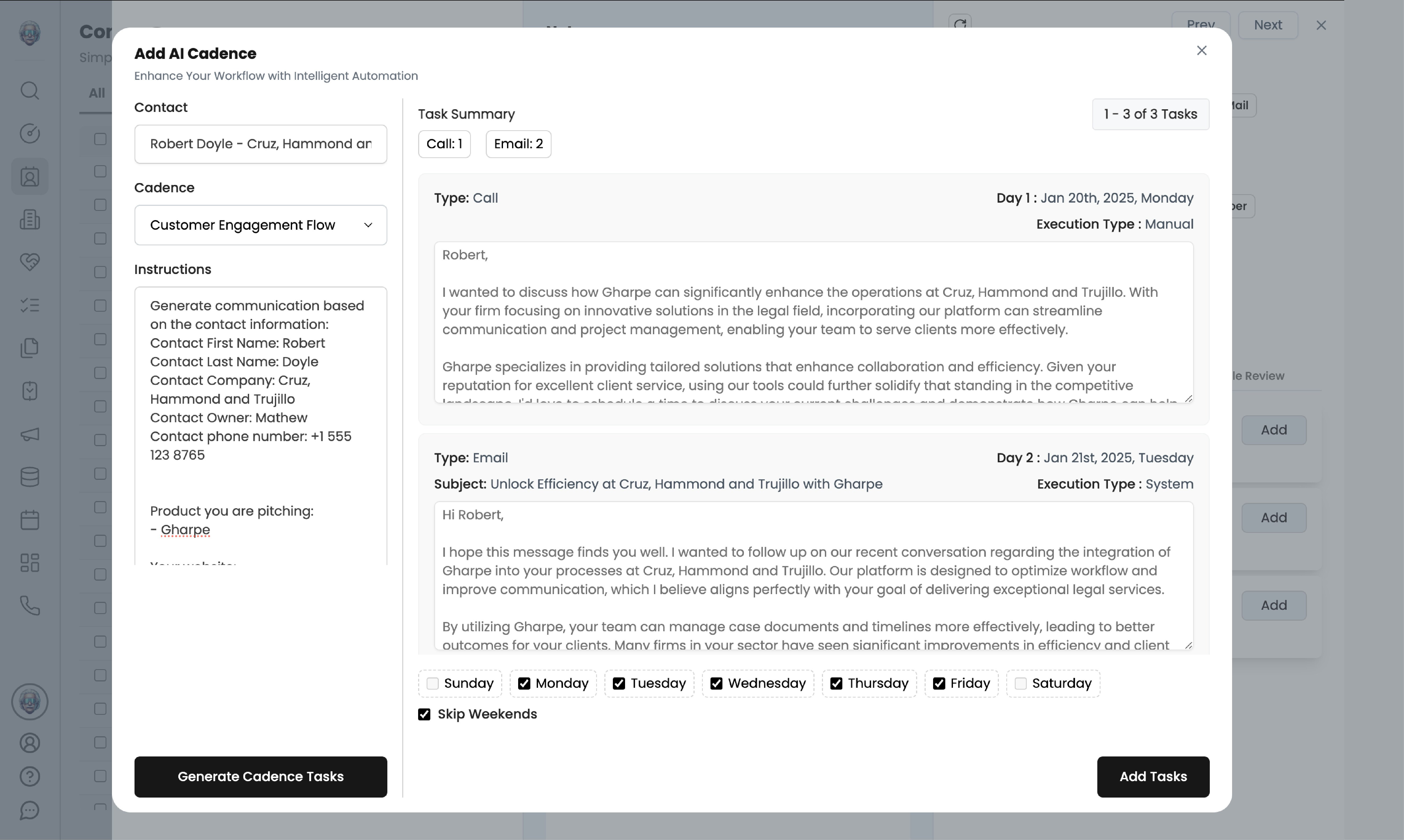
Task: Click the Contact field showing Robert Doyle
Action: pyautogui.click(x=261, y=144)
